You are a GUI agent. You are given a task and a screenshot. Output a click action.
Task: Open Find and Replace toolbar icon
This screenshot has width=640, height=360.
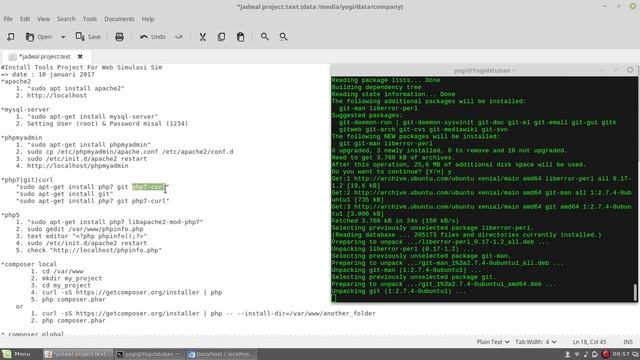coord(283,37)
